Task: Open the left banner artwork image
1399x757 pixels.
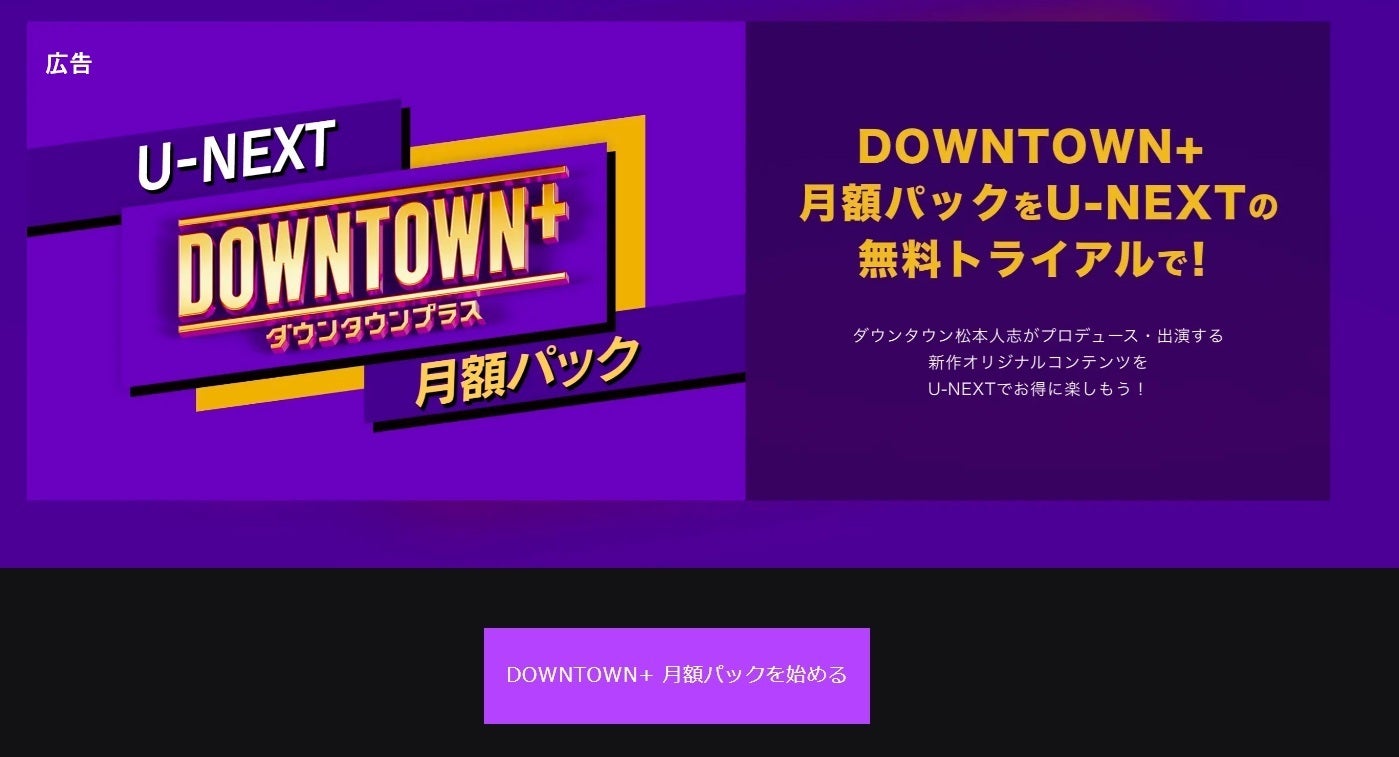Action: coord(386,261)
